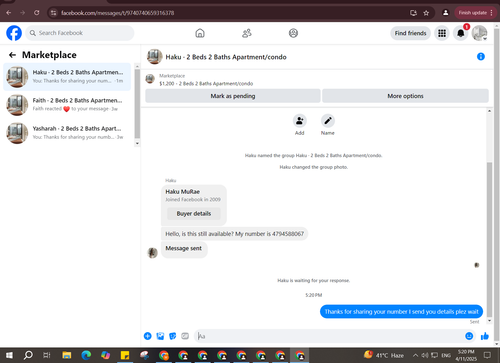Open the Yasharah conversation in chat list
The height and width of the screenshot is (363, 500).
coord(67,133)
